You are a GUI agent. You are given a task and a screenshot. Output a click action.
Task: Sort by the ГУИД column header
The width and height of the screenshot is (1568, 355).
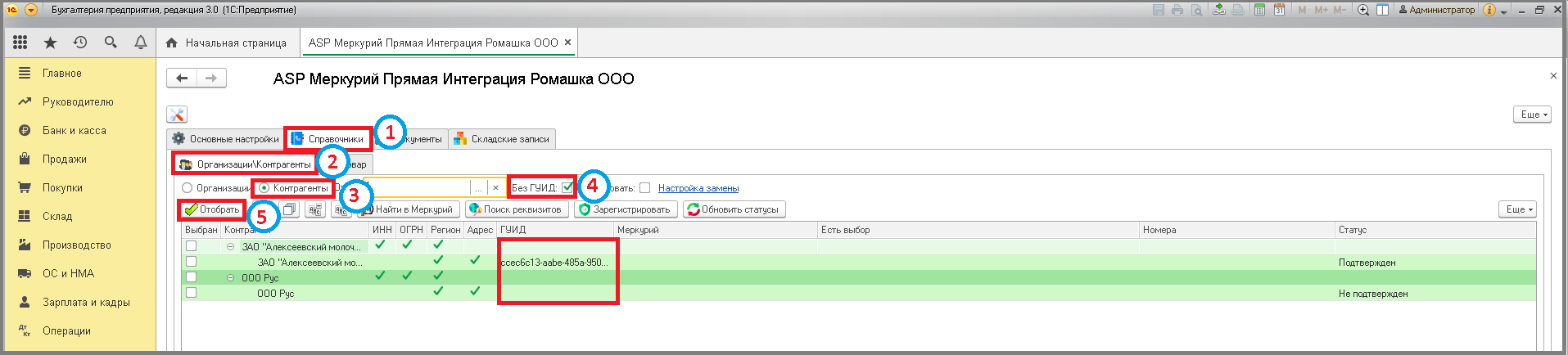pos(555,230)
